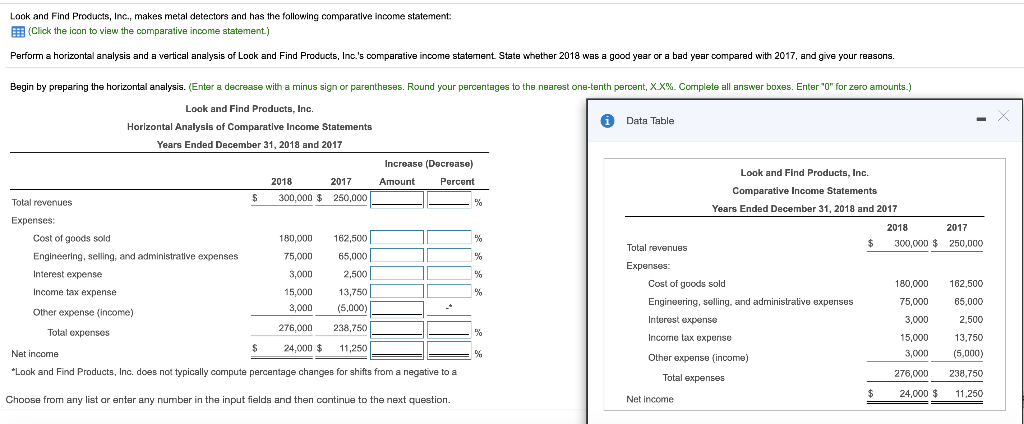Focus the Engineering, selling, administrative Amount field
The image size is (1024, 424).
(397, 256)
